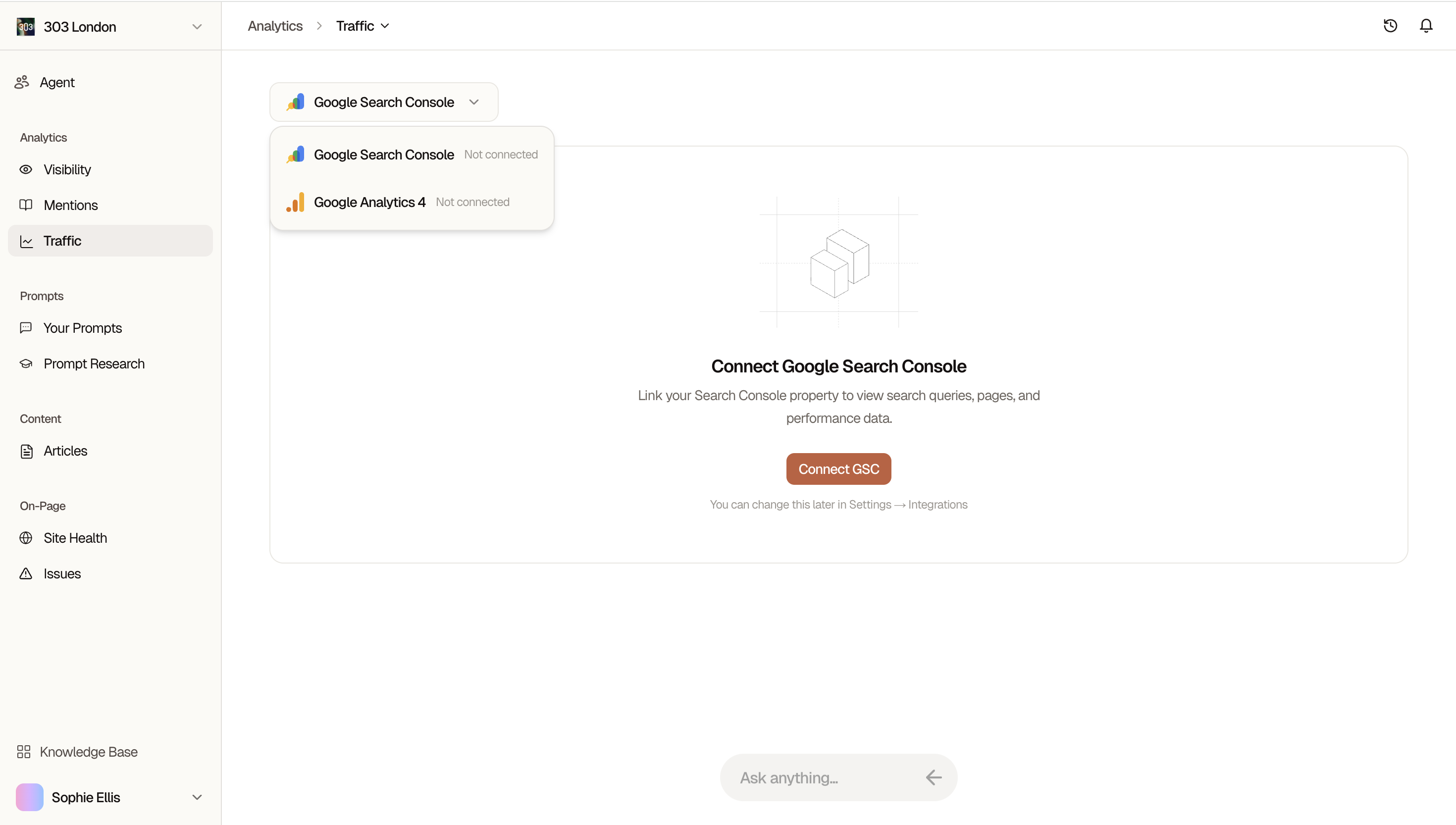Expand the Sophie Ellis account menu
1456x825 pixels.
[x=197, y=797]
